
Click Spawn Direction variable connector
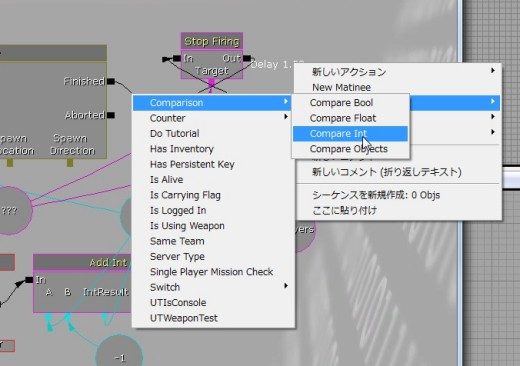pos(70,162)
